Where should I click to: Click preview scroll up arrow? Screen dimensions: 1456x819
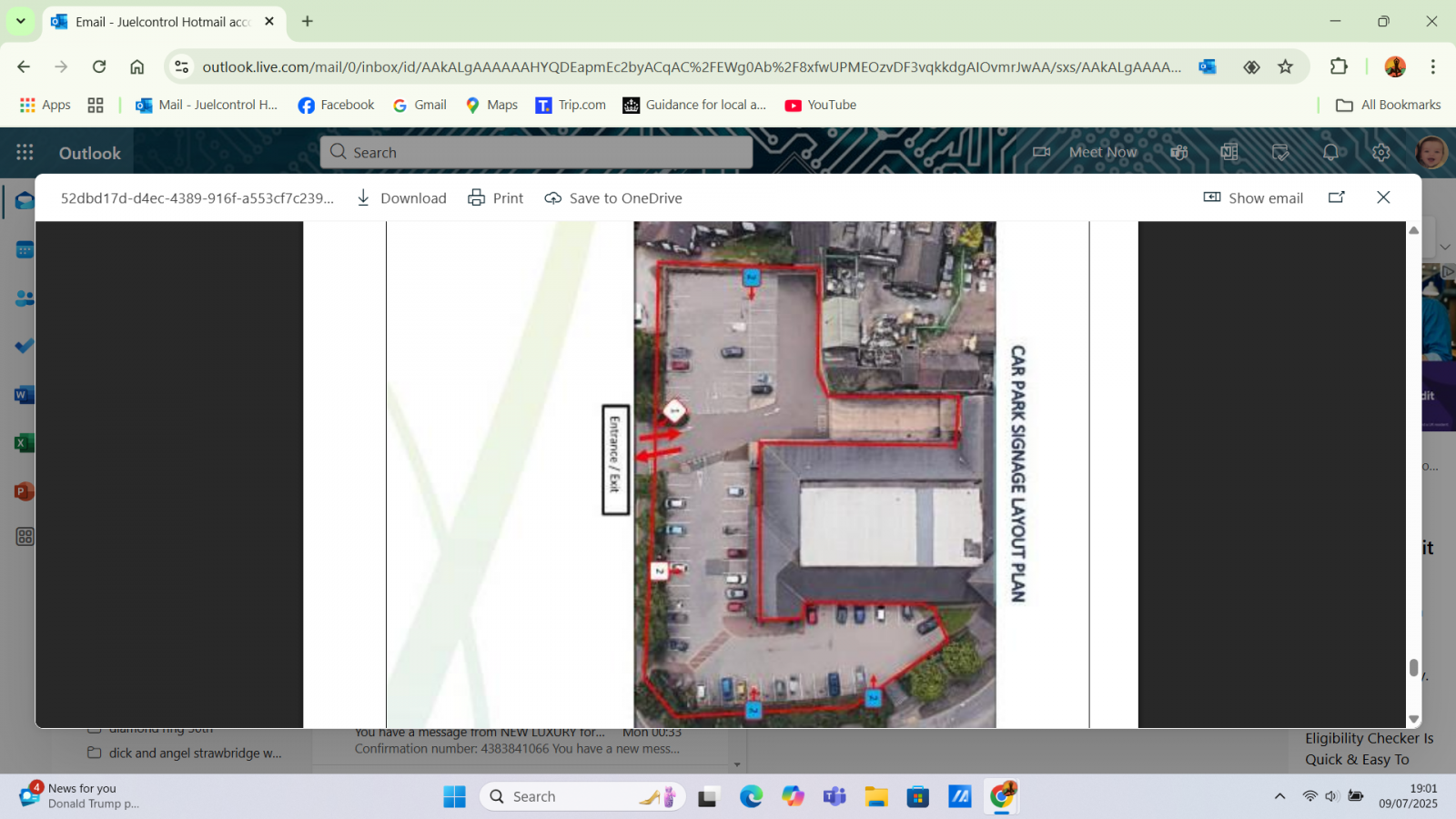tap(1413, 230)
